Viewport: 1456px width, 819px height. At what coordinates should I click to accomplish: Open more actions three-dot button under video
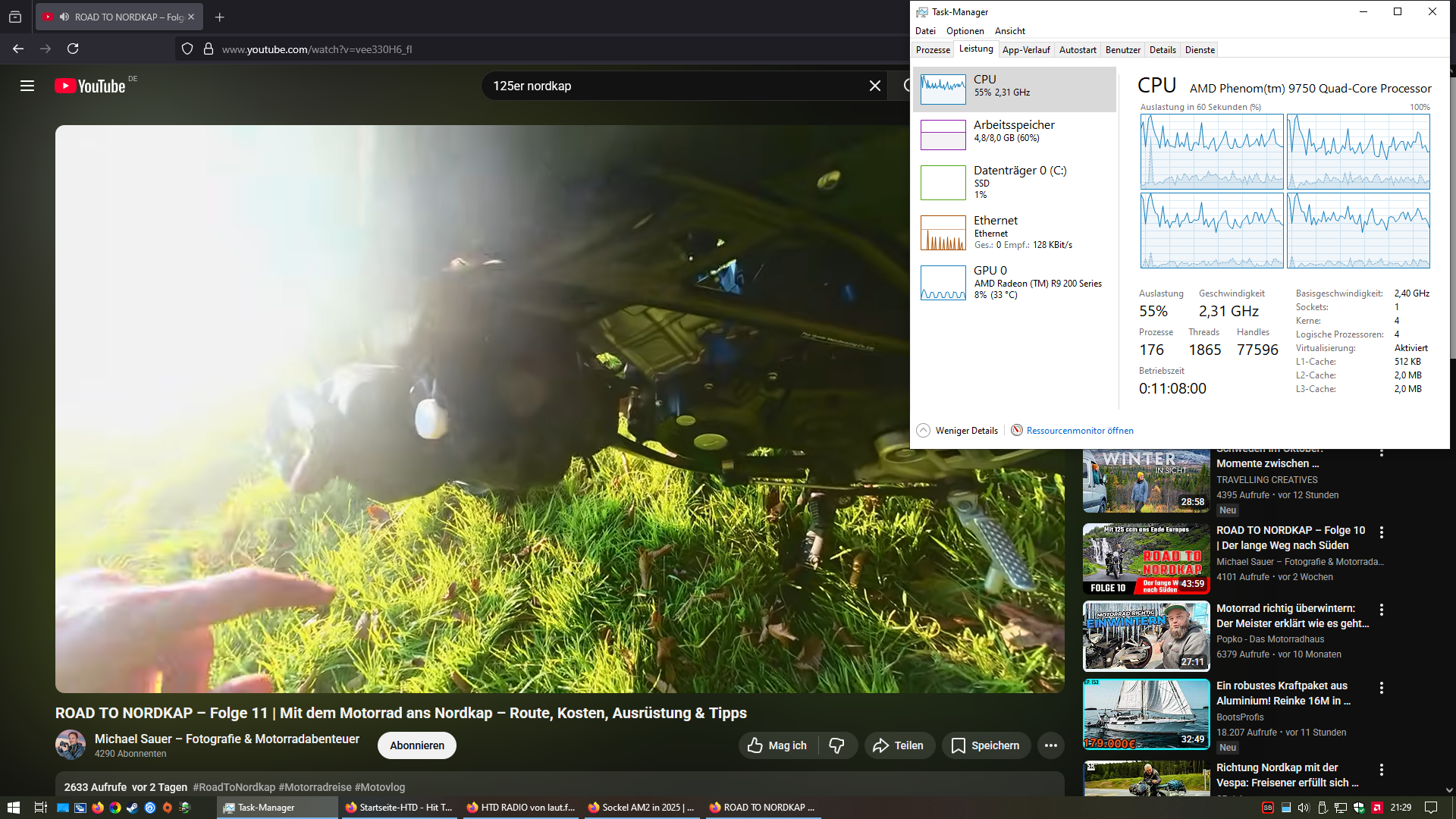[1050, 745]
